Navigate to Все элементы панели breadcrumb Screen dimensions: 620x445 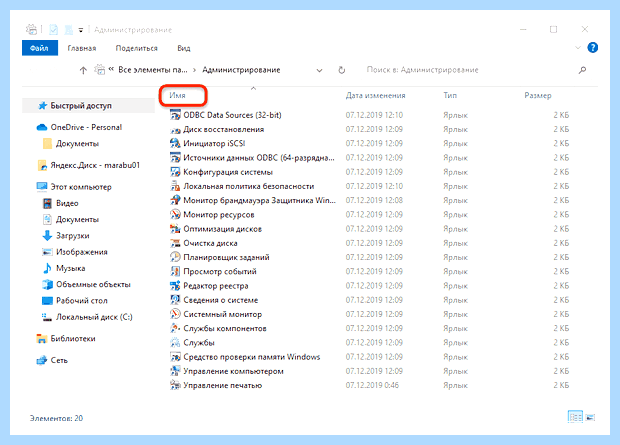click(x=153, y=70)
